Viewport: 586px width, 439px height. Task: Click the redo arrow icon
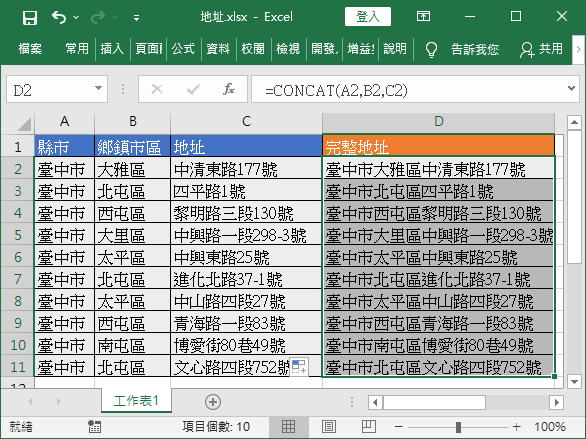tap(98, 17)
